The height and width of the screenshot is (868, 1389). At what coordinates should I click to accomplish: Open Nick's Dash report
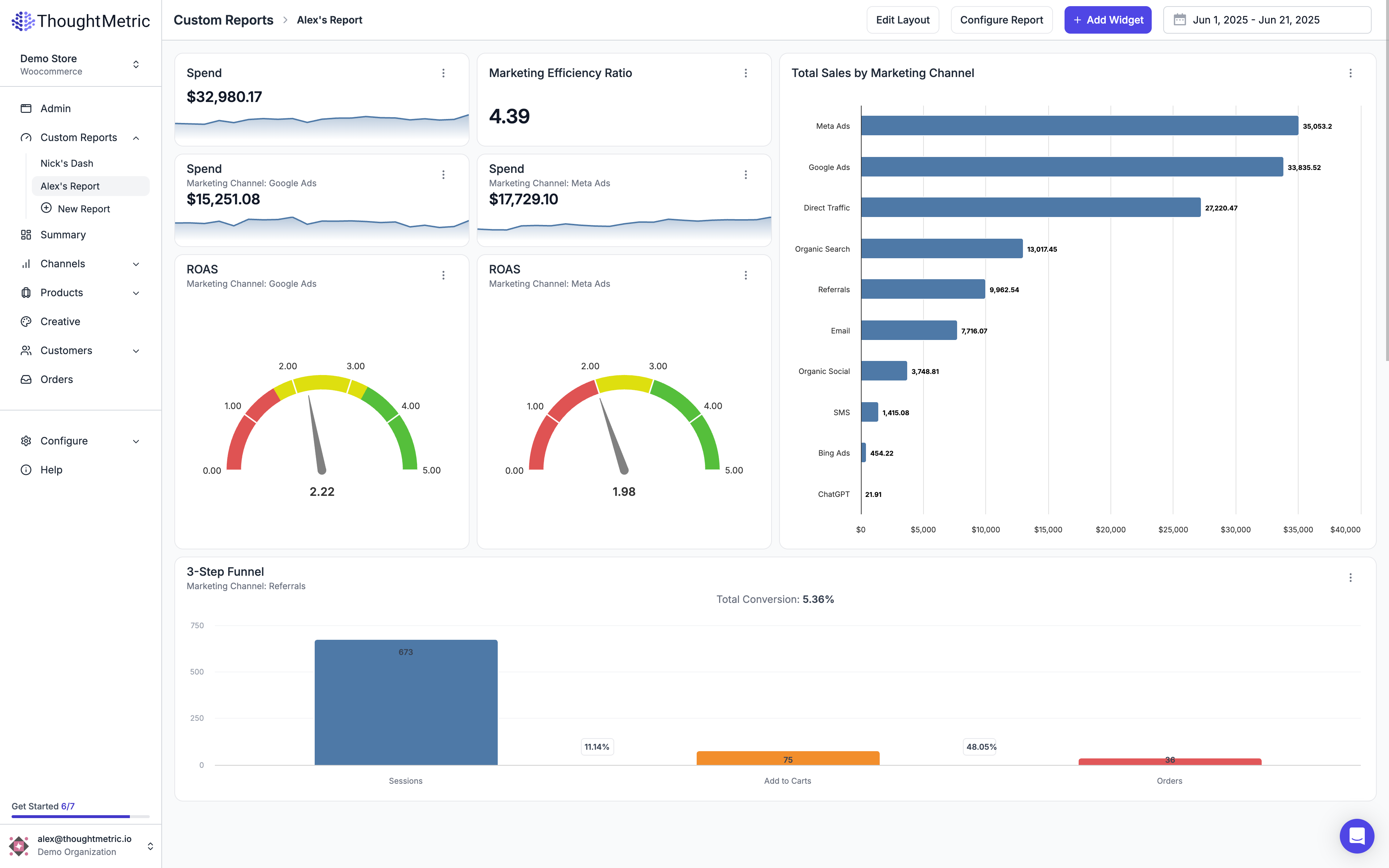click(x=67, y=163)
